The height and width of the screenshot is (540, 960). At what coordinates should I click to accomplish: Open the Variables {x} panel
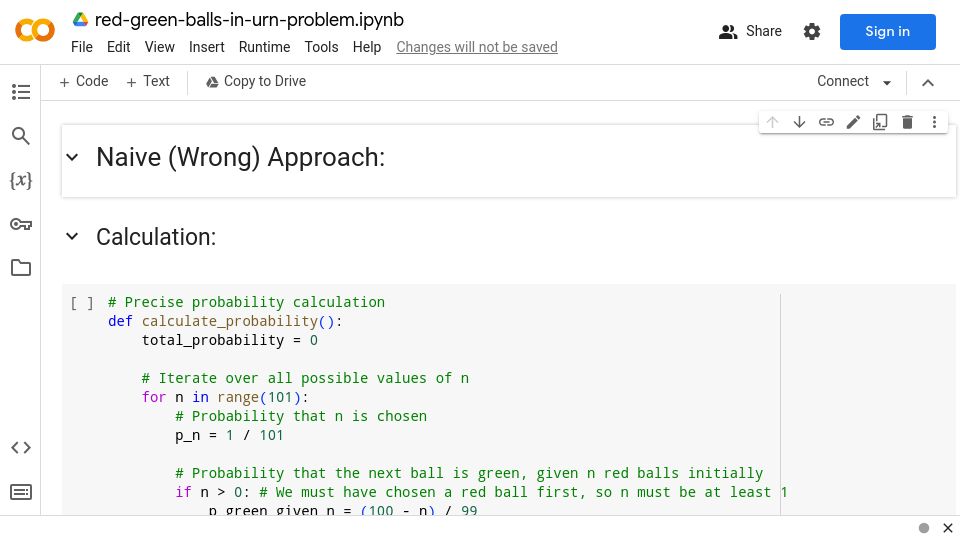tap(21, 180)
